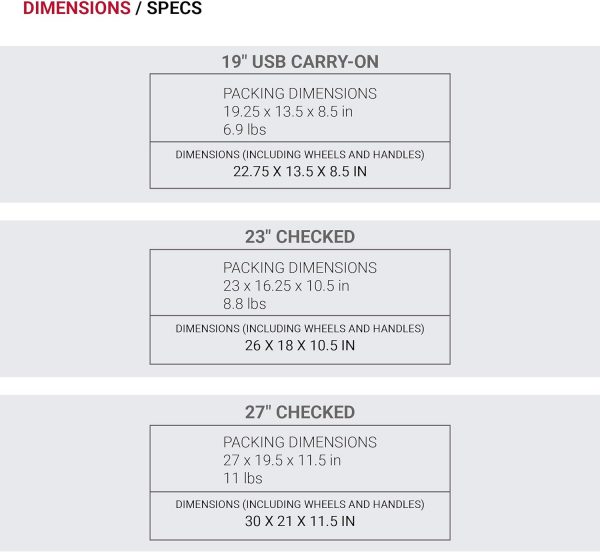Click wheels and handles label in 27" box
Image resolution: width=600 pixels, height=552 pixels.
coord(300,504)
